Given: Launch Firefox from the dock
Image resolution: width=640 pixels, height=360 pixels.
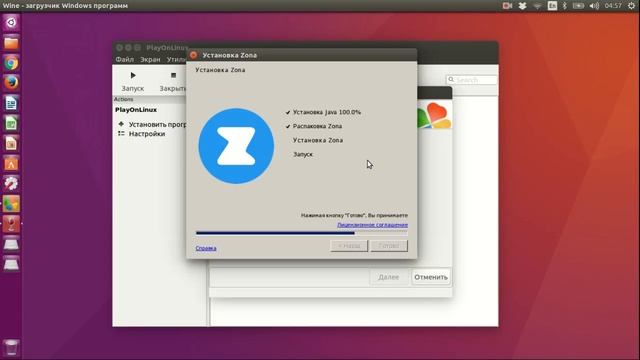Looking at the screenshot, I should pyautogui.click(x=11, y=83).
